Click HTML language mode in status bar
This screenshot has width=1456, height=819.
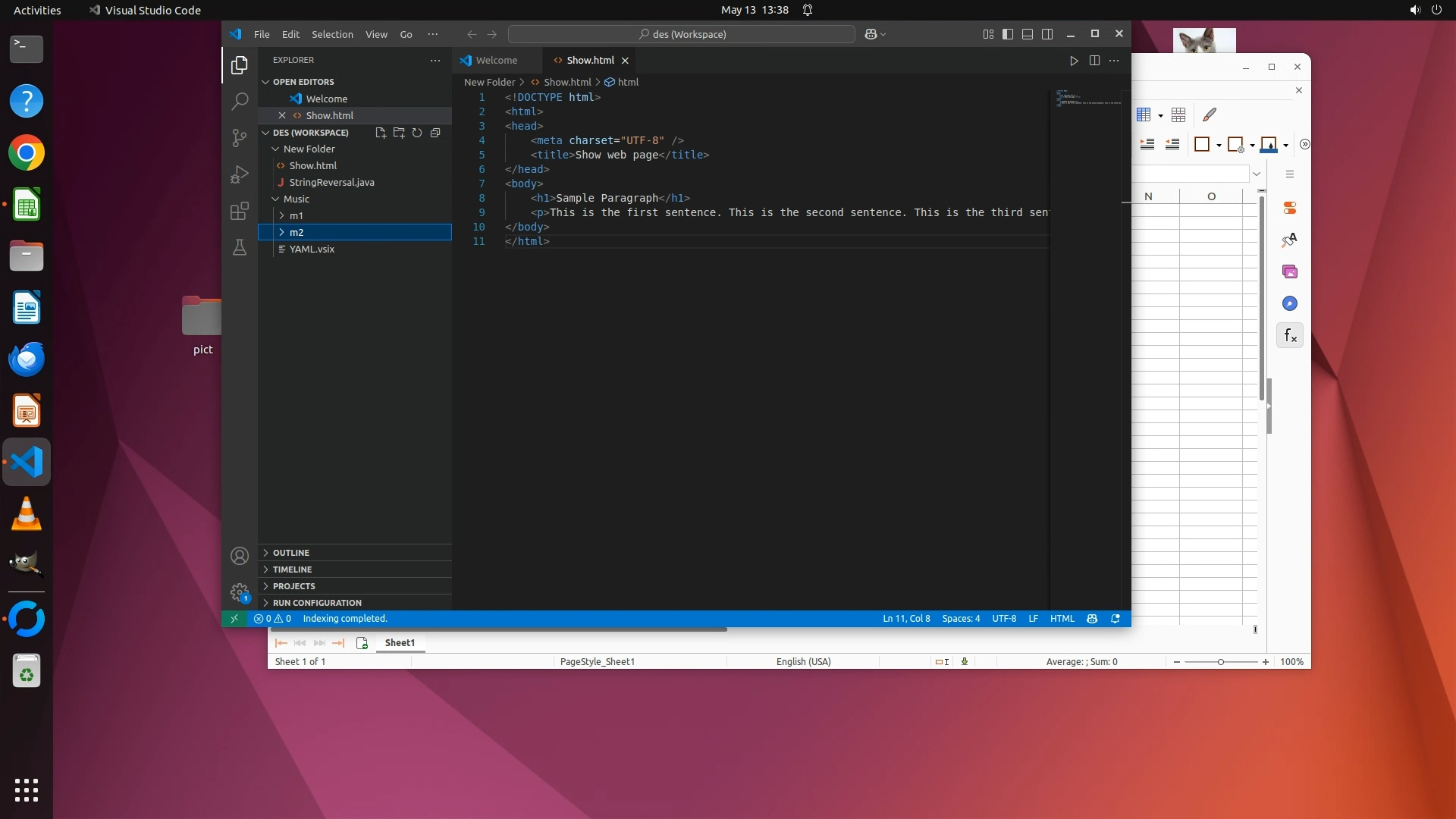[x=1062, y=619]
